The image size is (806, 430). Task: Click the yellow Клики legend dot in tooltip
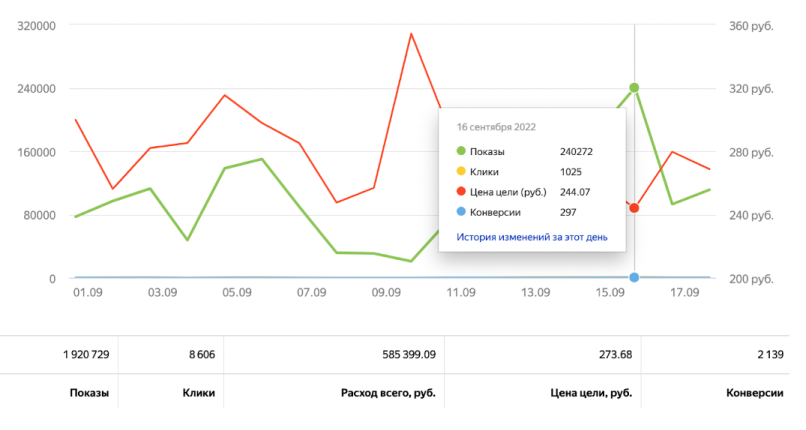click(461, 171)
